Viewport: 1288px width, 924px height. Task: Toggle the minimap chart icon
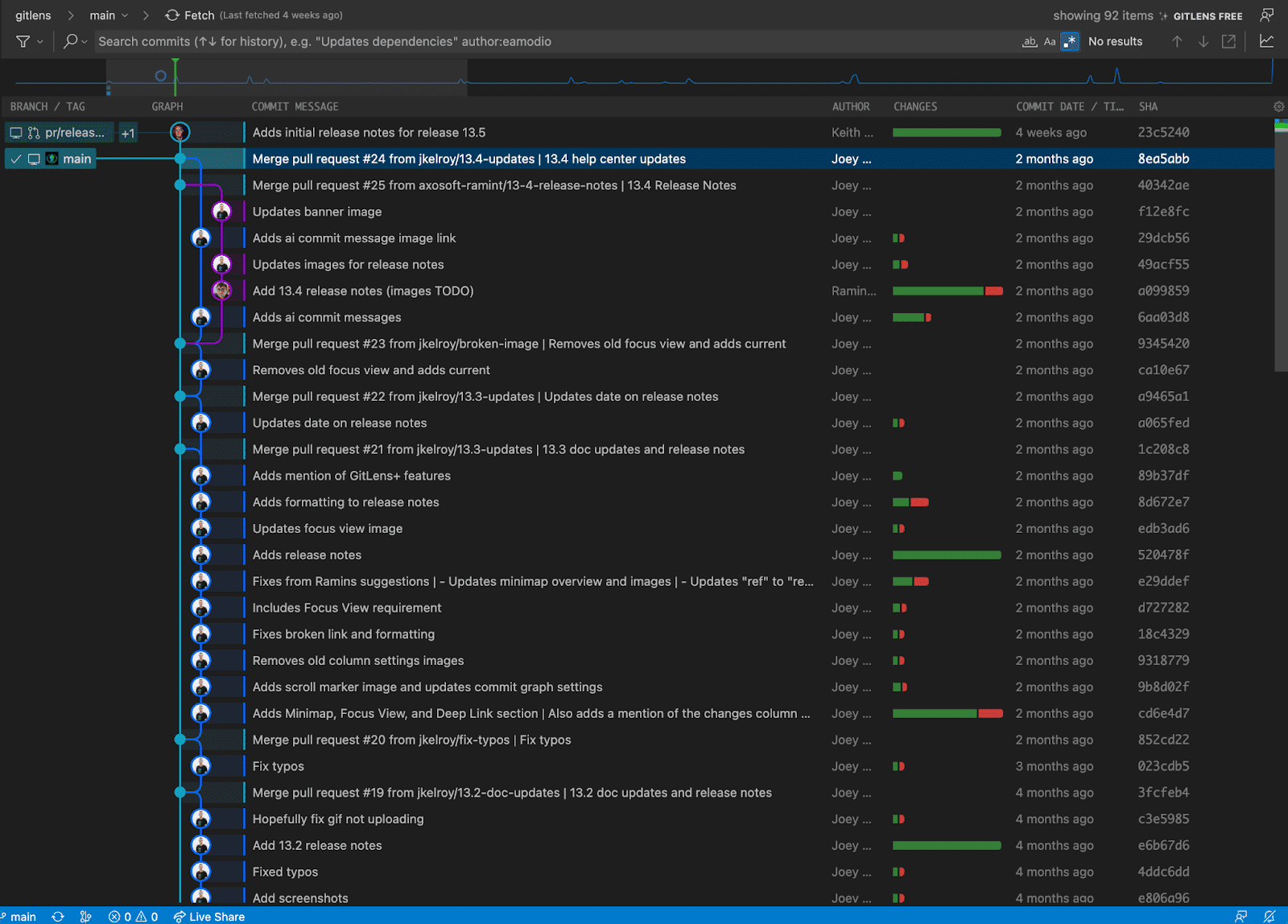pyautogui.click(x=1266, y=41)
